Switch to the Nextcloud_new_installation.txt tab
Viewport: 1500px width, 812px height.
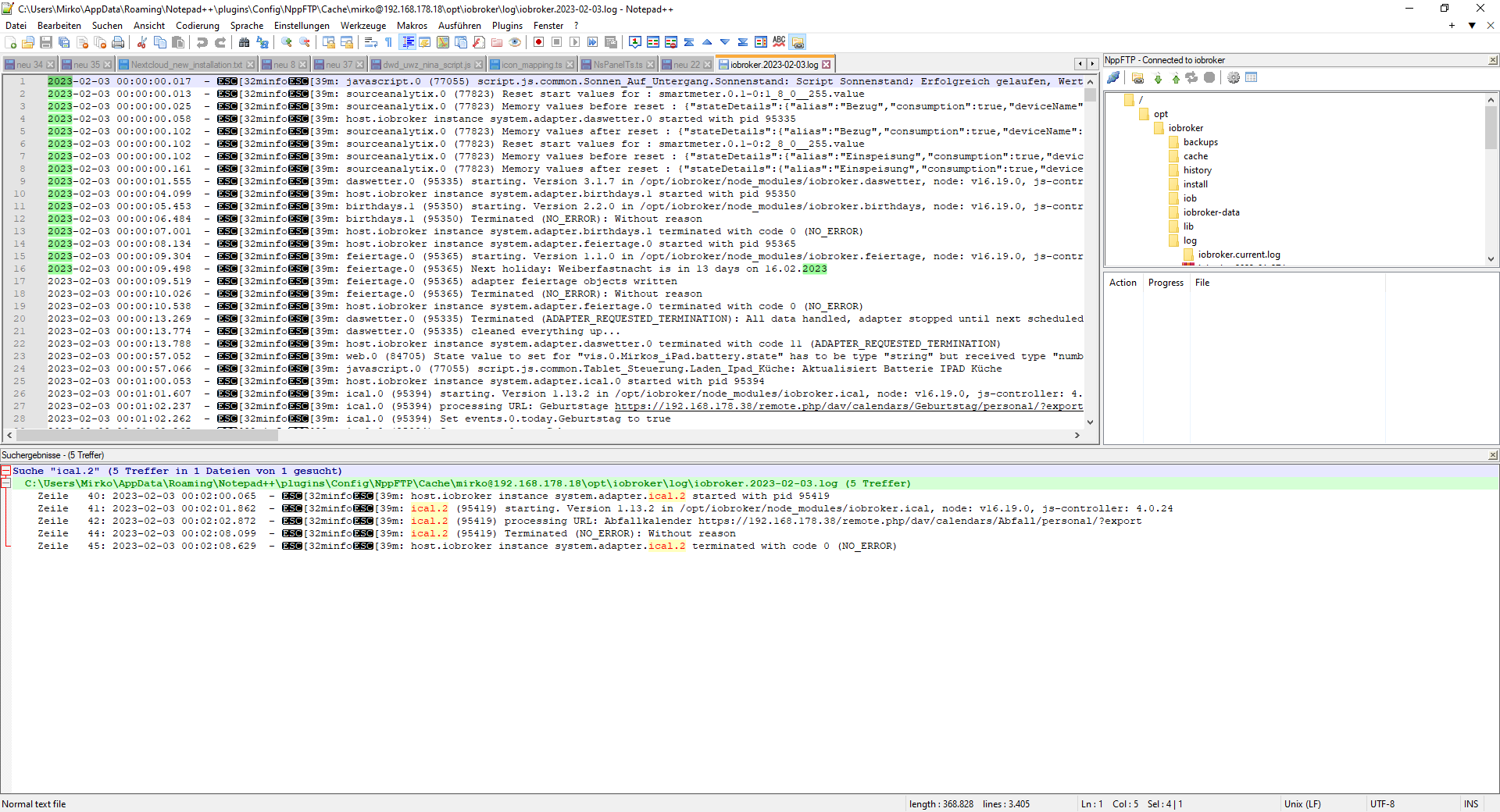tap(186, 65)
